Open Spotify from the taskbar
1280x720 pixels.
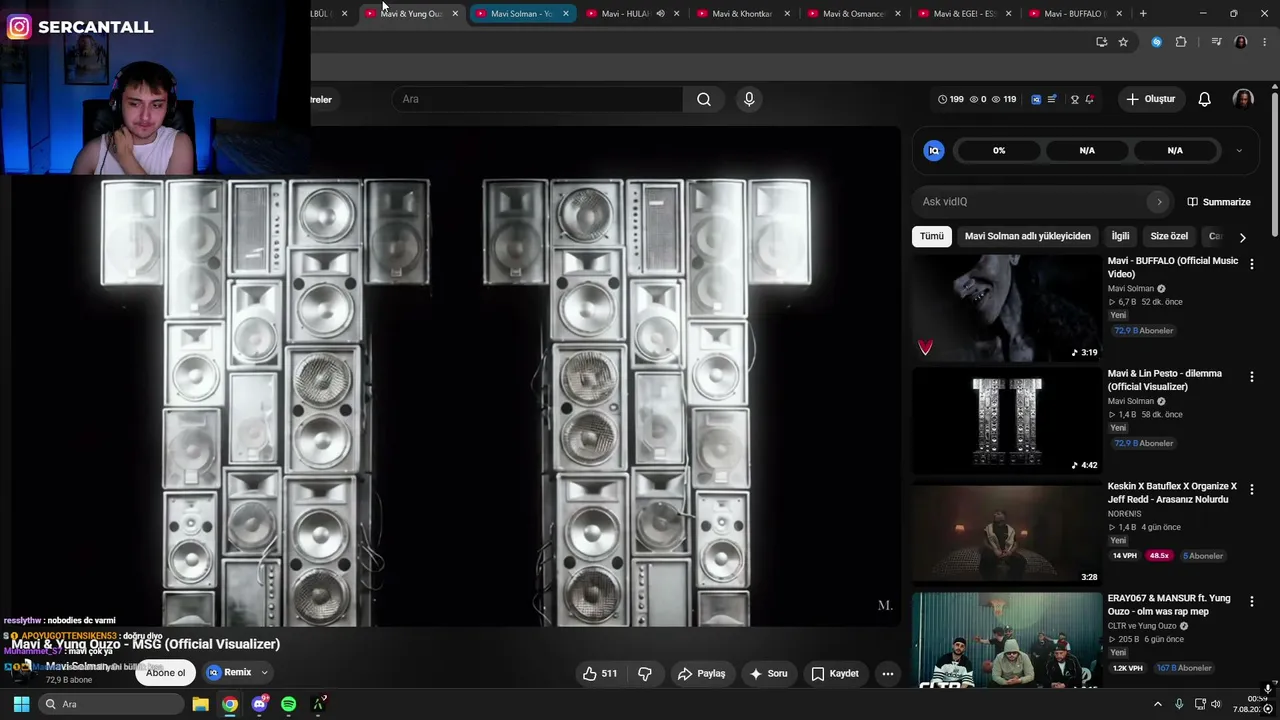click(x=288, y=704)
